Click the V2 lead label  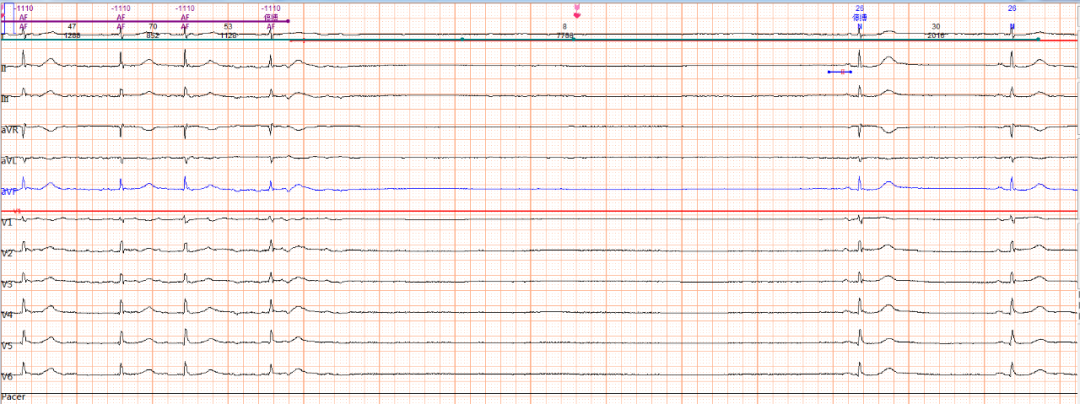pyautogui.click(x=7, y=254)
